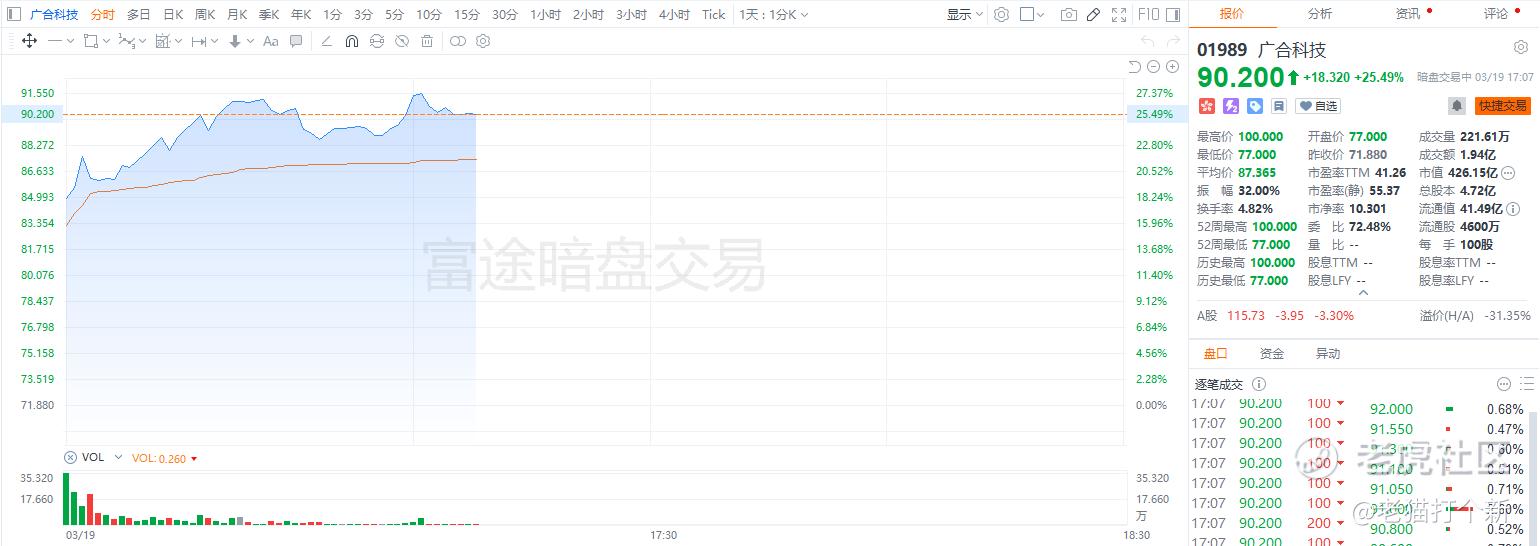Collapse quote details with up chevron
The height and width of the screenshot is (546, 1540).
(1362, 293)
